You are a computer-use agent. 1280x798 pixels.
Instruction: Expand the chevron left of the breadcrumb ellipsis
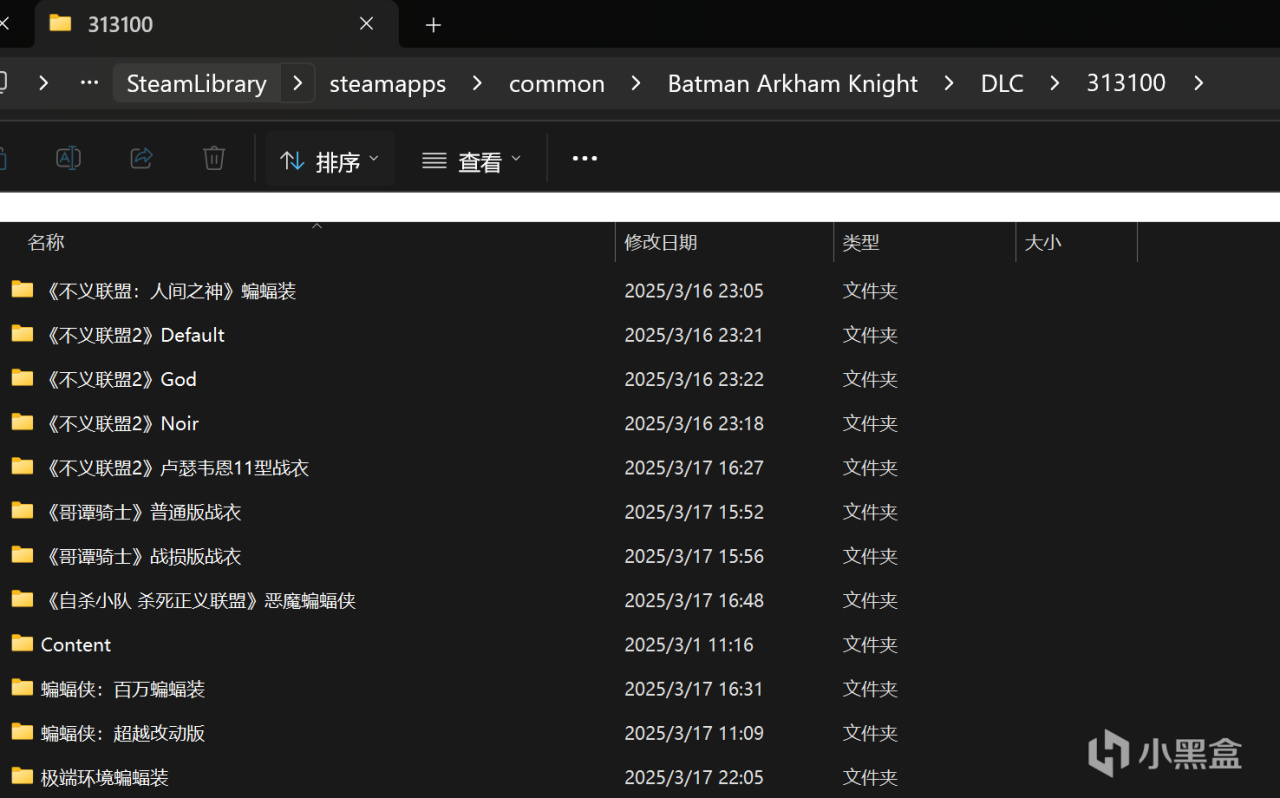(43, 83)
